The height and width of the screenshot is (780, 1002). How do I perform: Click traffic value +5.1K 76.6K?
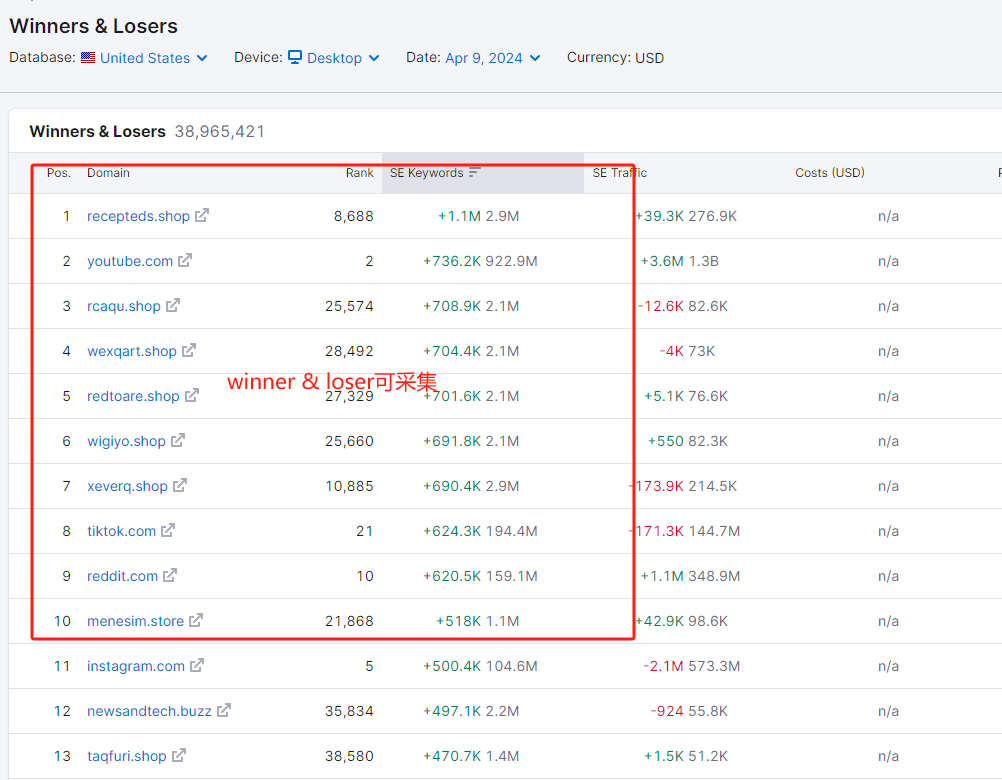pos(686,397)
